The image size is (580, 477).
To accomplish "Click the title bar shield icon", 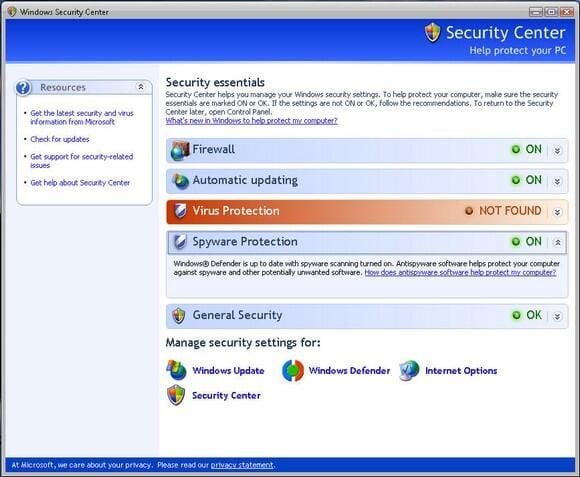I will (x=12, y=11).
